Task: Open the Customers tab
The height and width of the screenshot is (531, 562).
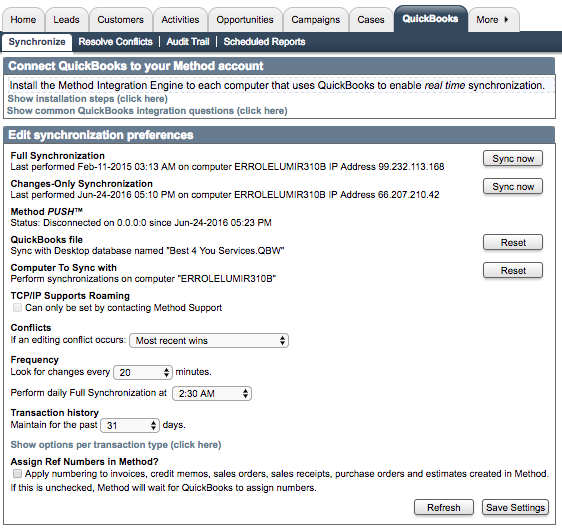Action: pyautogui.click(x=120, y=19)
